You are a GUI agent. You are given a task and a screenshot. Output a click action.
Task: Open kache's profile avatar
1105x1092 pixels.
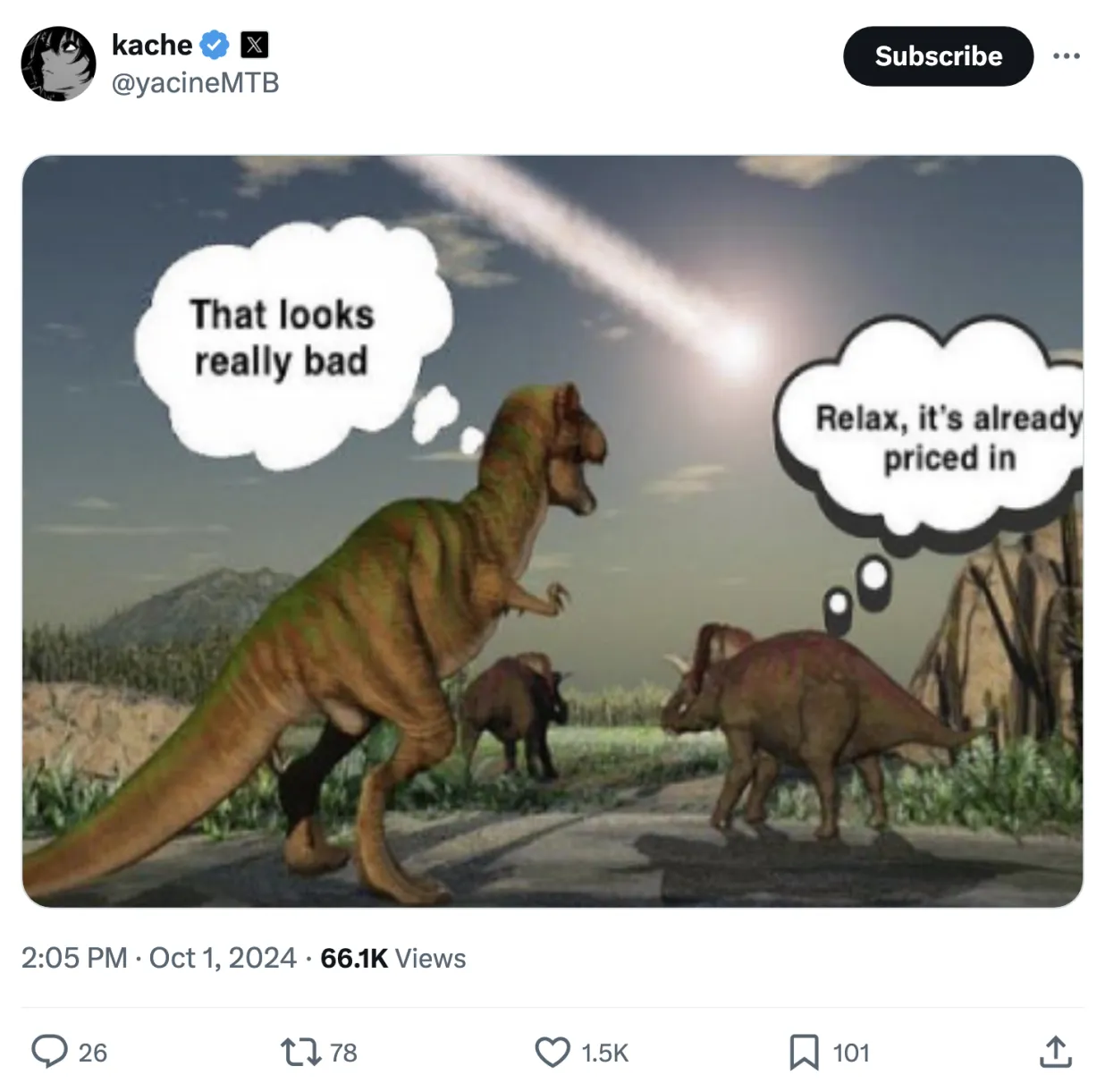[58, 63]
